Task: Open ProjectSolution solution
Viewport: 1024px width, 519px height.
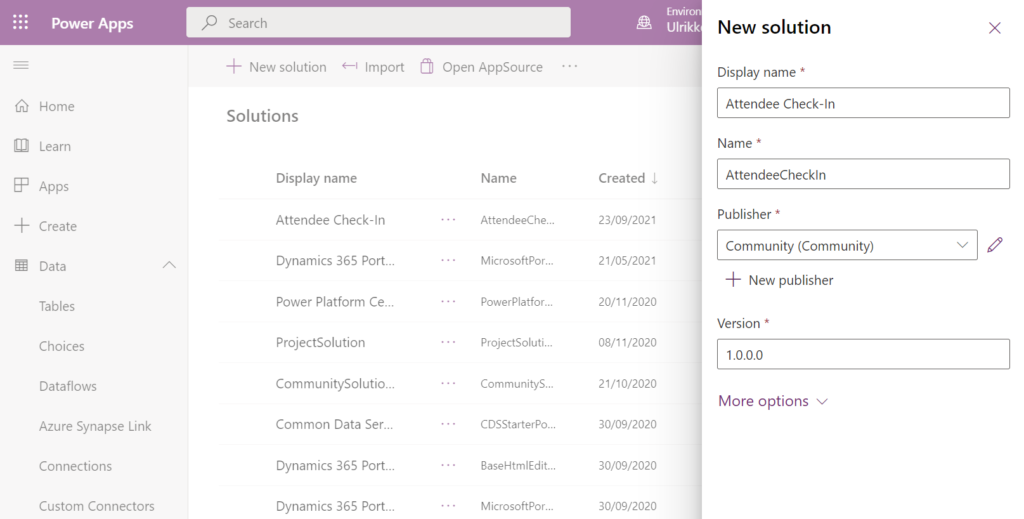Action: (x=320, y=342)
